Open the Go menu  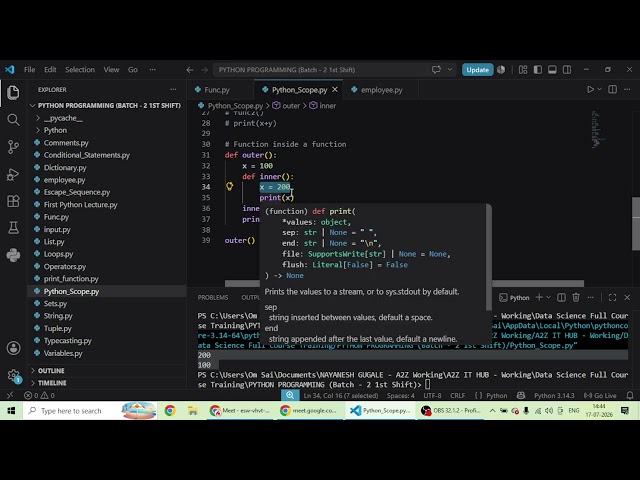[x=133, y=70]
